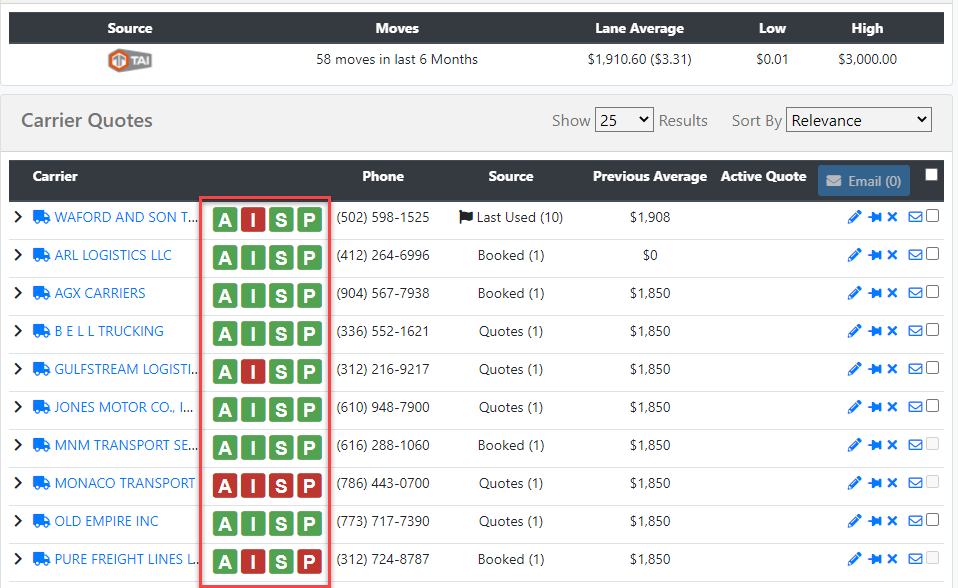
Task: Open AGX CARRIERS carrier link
Action: point(100,293)
